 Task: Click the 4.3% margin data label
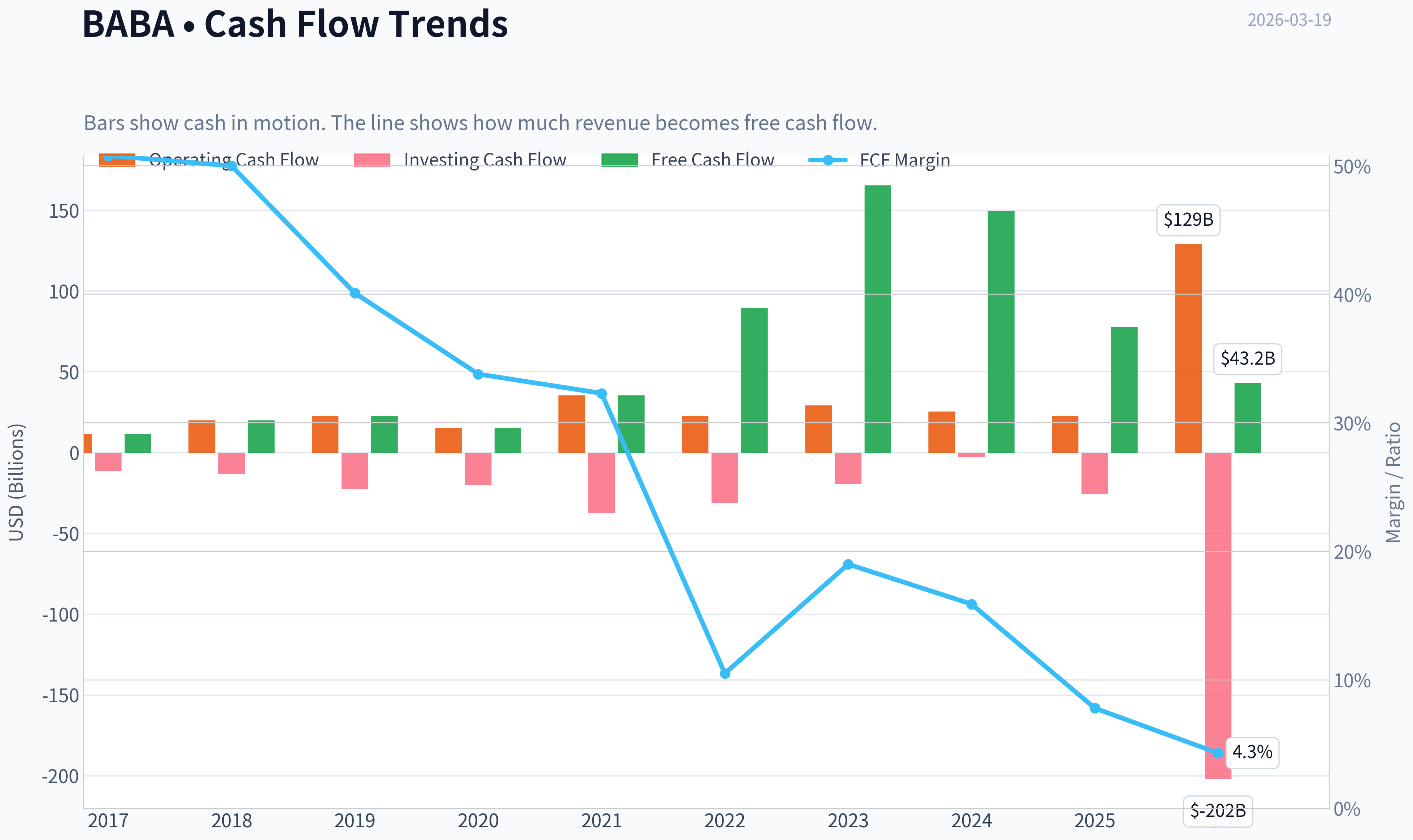1252,753
